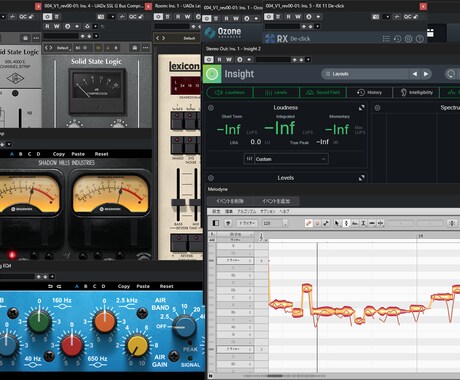Open the RX De-click settings gear
460x380 pixels.
pyautogui.click(x=408, y=39)
